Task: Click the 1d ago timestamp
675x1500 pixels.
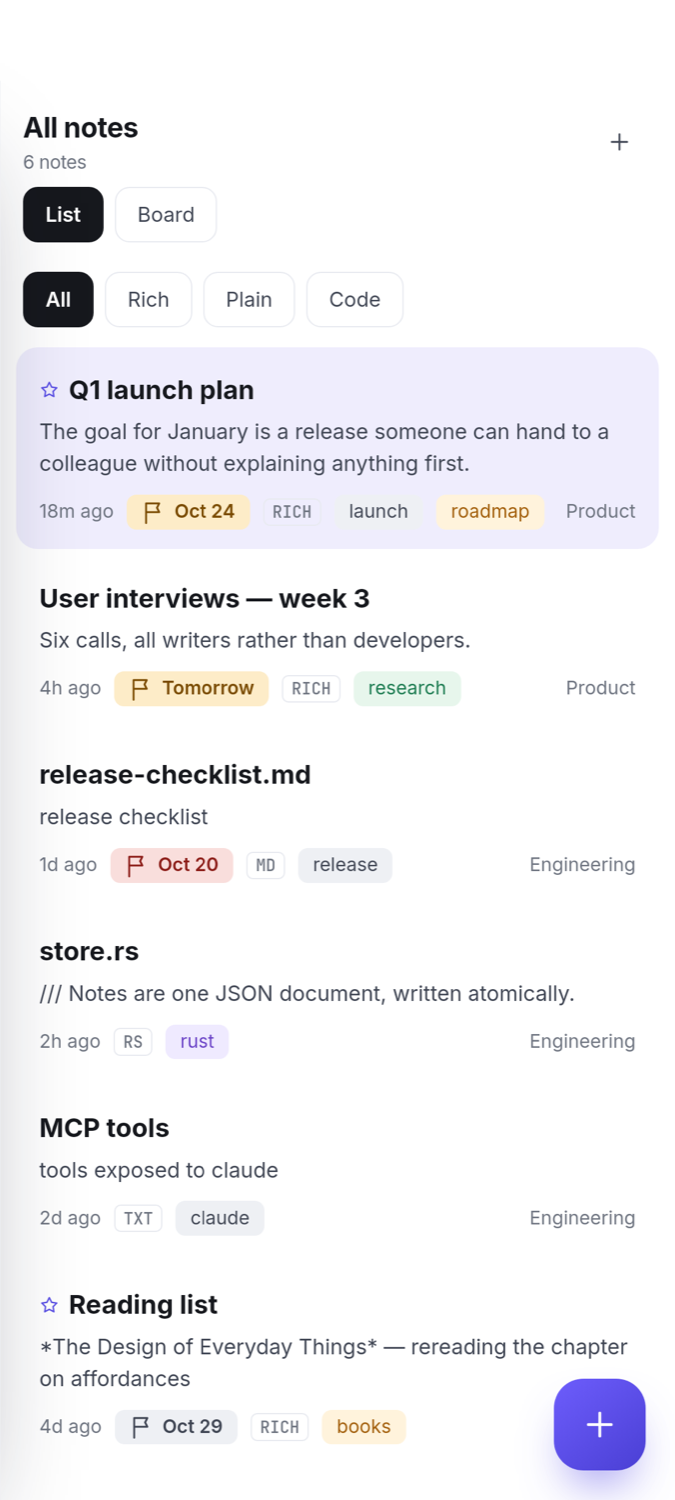Action: click(x=68, y=865)
